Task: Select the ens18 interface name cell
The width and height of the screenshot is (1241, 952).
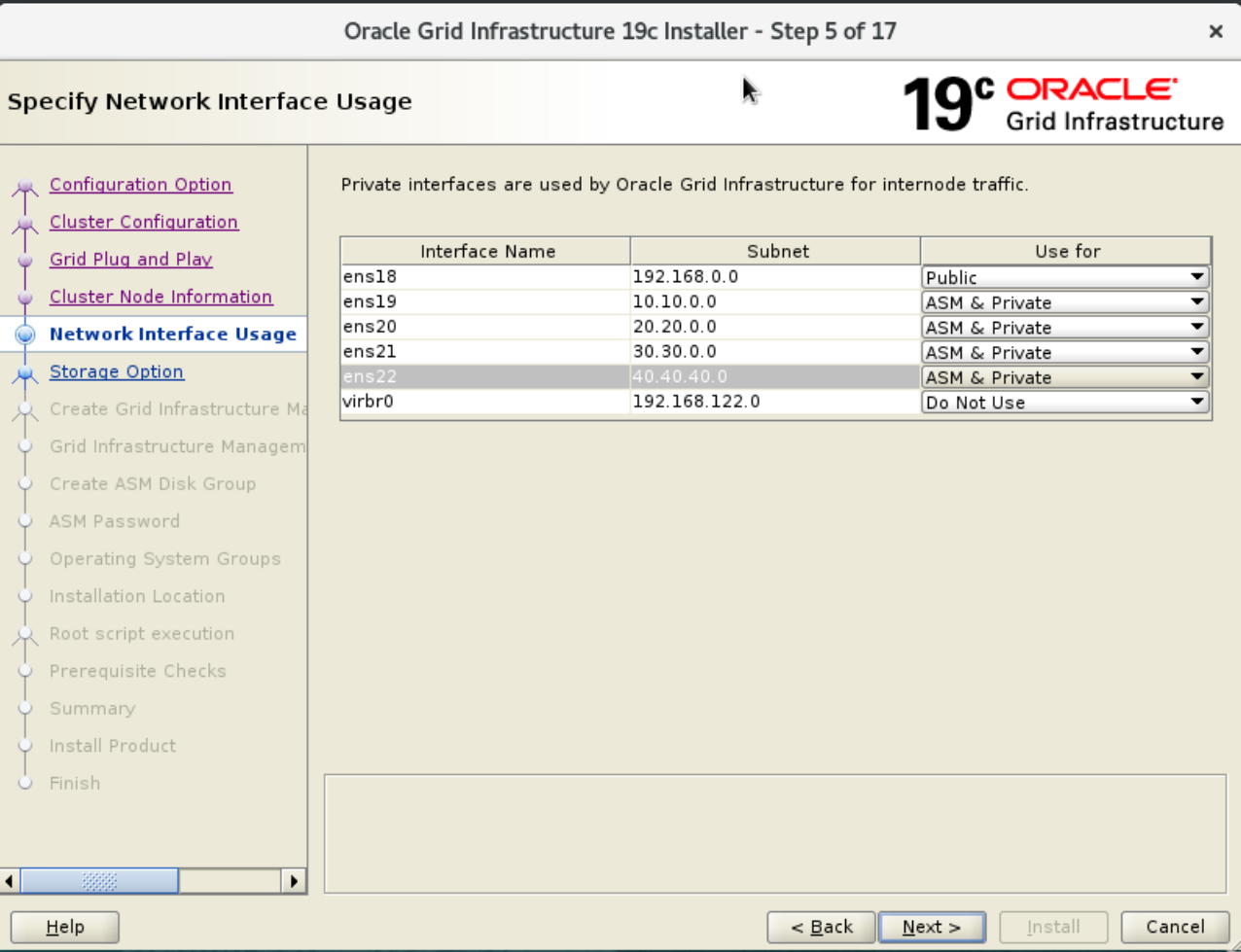Action: [x=485, y=277]
